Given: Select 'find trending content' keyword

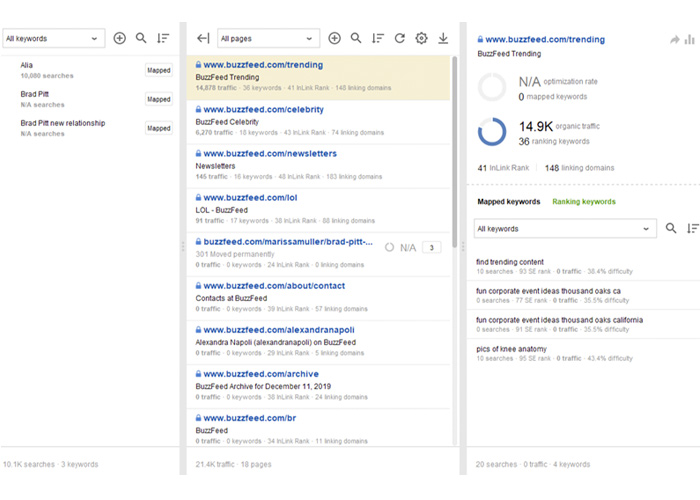Looking at the screenshot, I should (x=583, y=267).
